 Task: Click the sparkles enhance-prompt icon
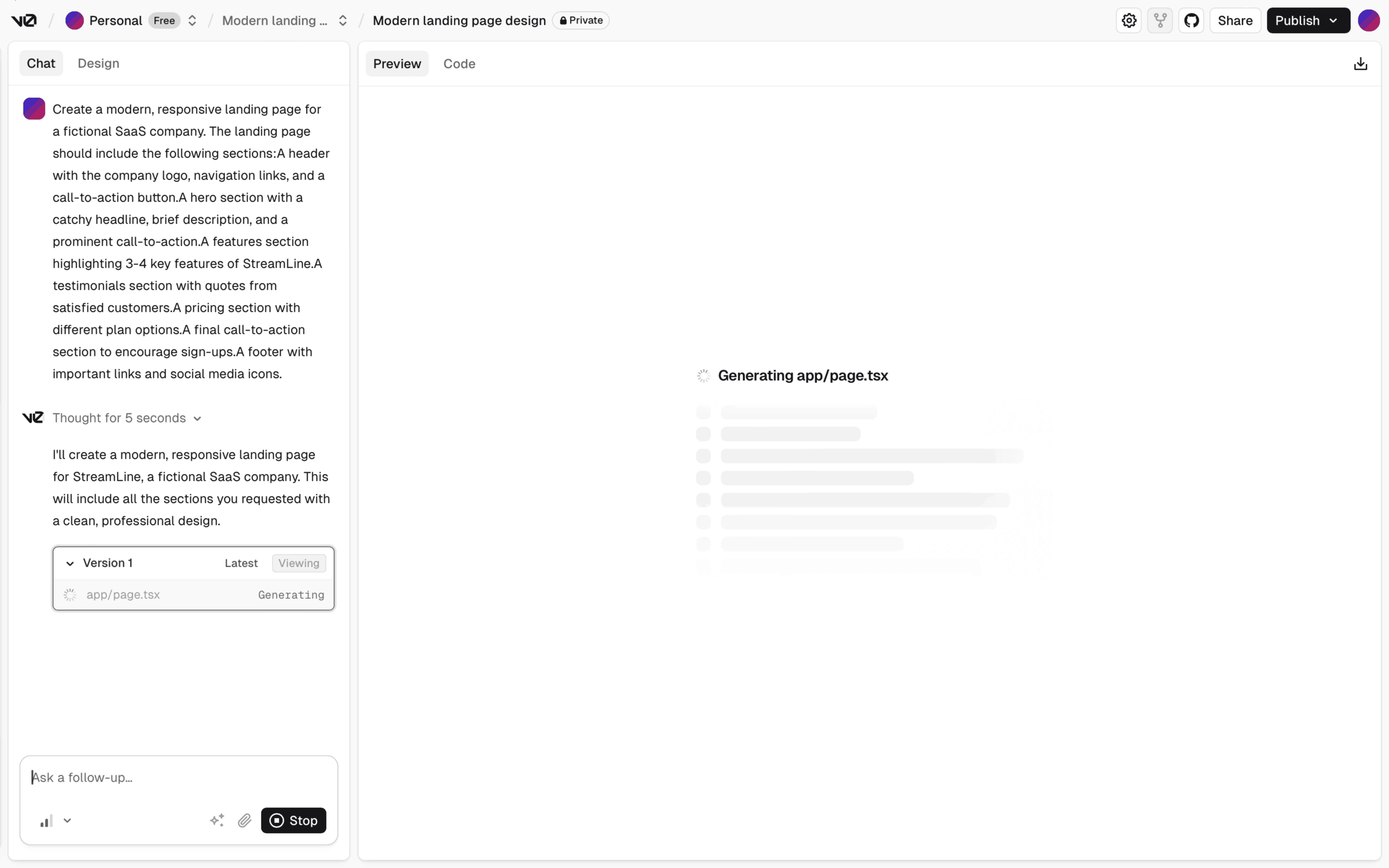click(216, 820)
